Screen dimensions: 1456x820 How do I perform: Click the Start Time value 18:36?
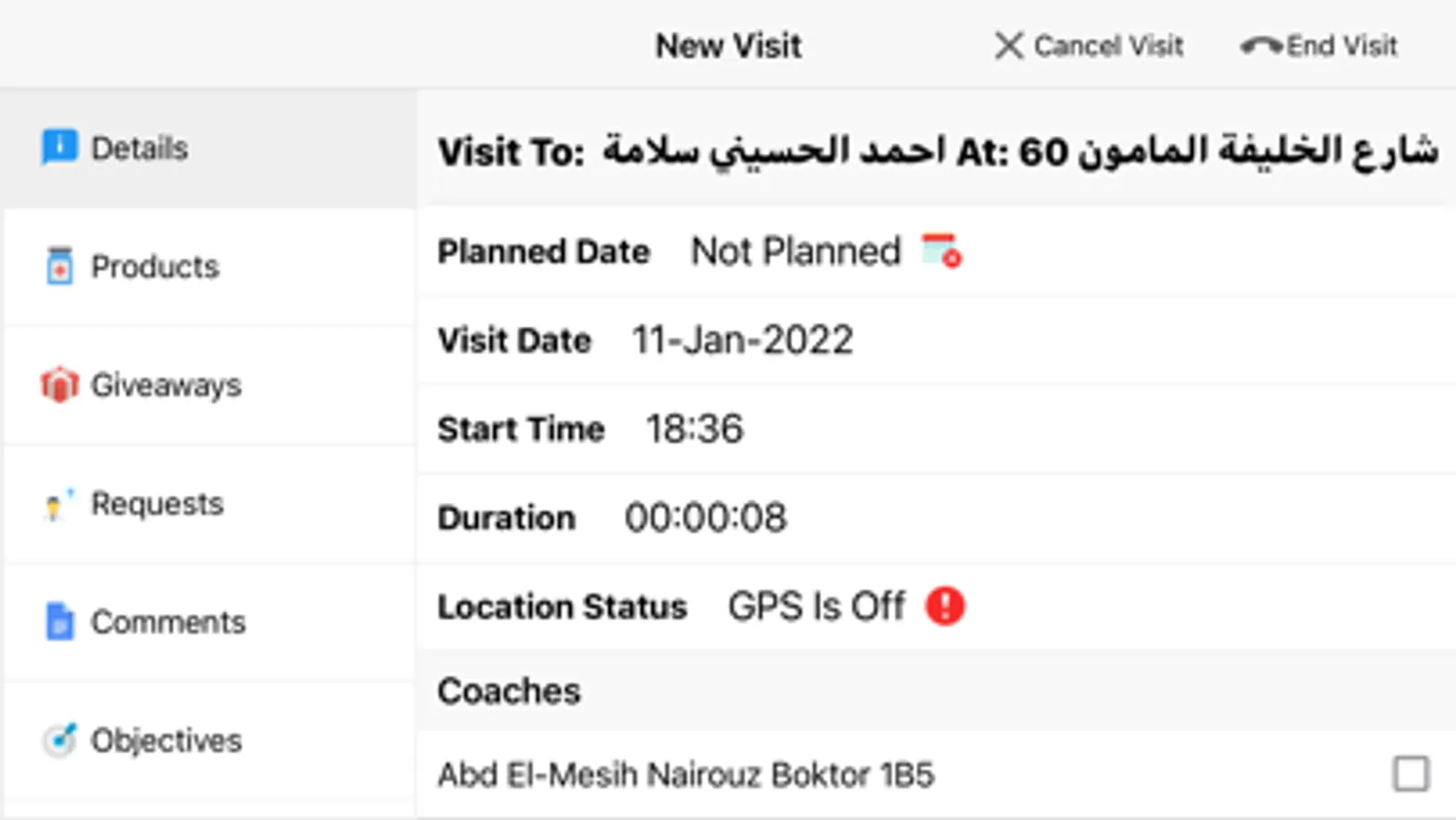(x=694, y=429)
